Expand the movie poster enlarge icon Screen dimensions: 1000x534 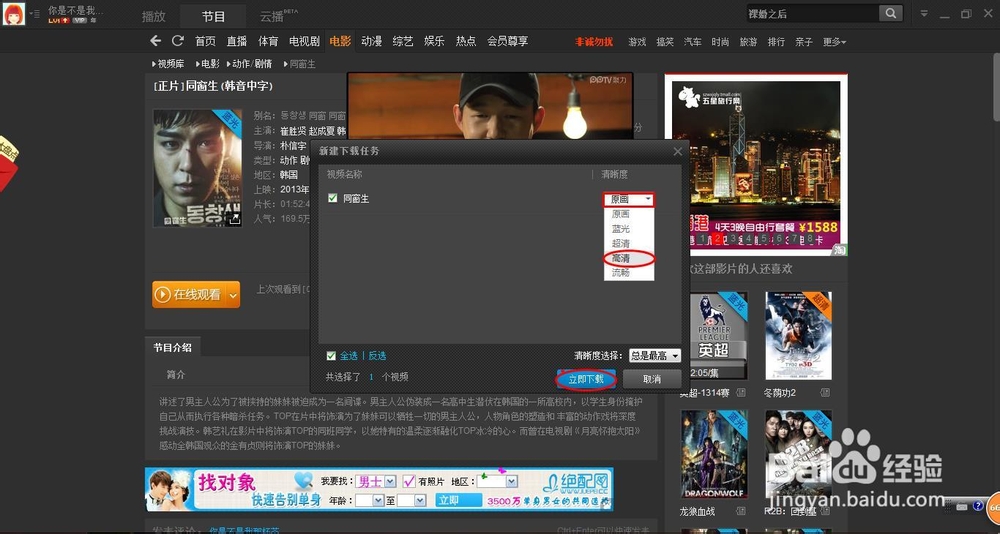pyautogui.click(x=235, y=219)
